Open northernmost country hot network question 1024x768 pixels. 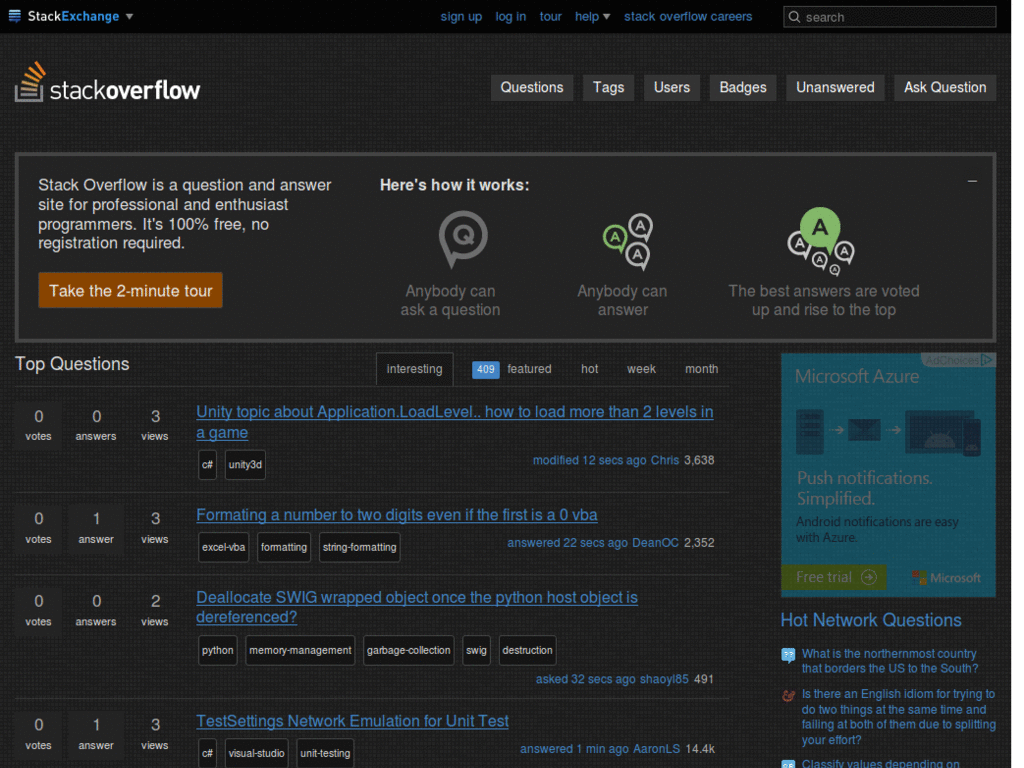(x=889, y=661)
